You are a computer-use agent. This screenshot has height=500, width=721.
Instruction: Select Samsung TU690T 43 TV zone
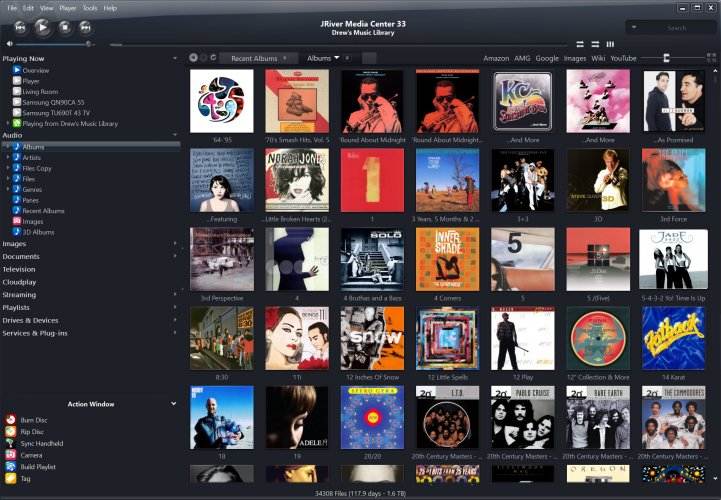click(56, 113)
